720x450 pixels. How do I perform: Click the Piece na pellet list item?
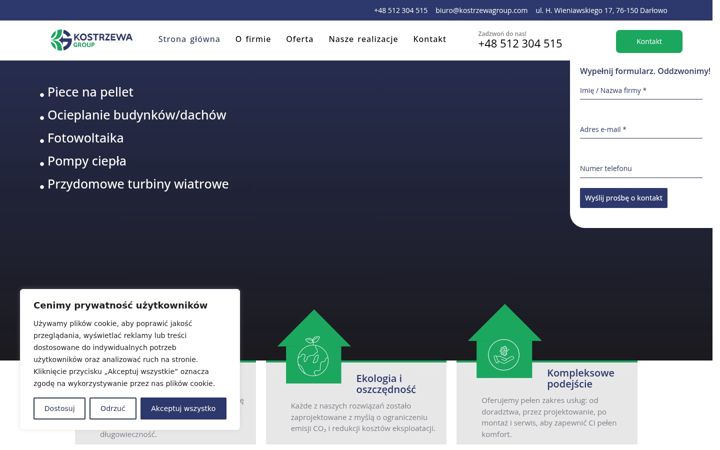pyautogui.click(x=90, y=92)
